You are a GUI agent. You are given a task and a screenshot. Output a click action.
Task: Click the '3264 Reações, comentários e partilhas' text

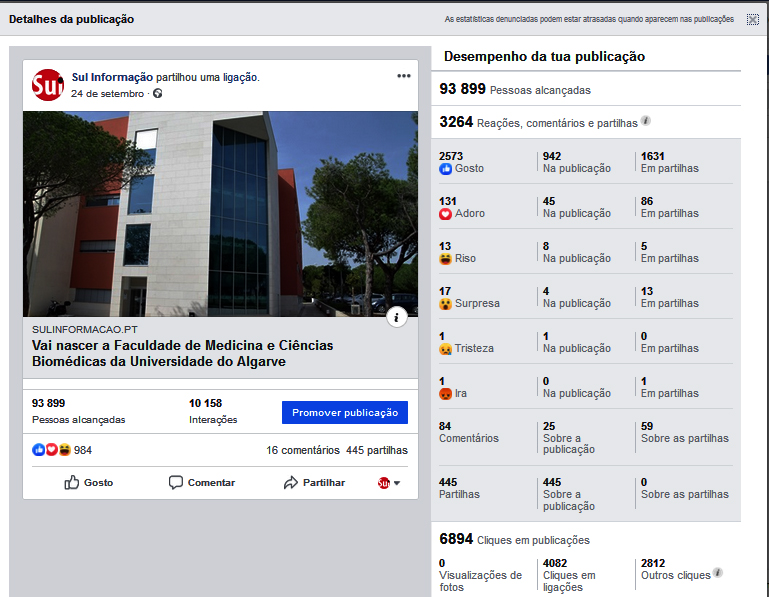pyautogui.click(x=538, y=122)
